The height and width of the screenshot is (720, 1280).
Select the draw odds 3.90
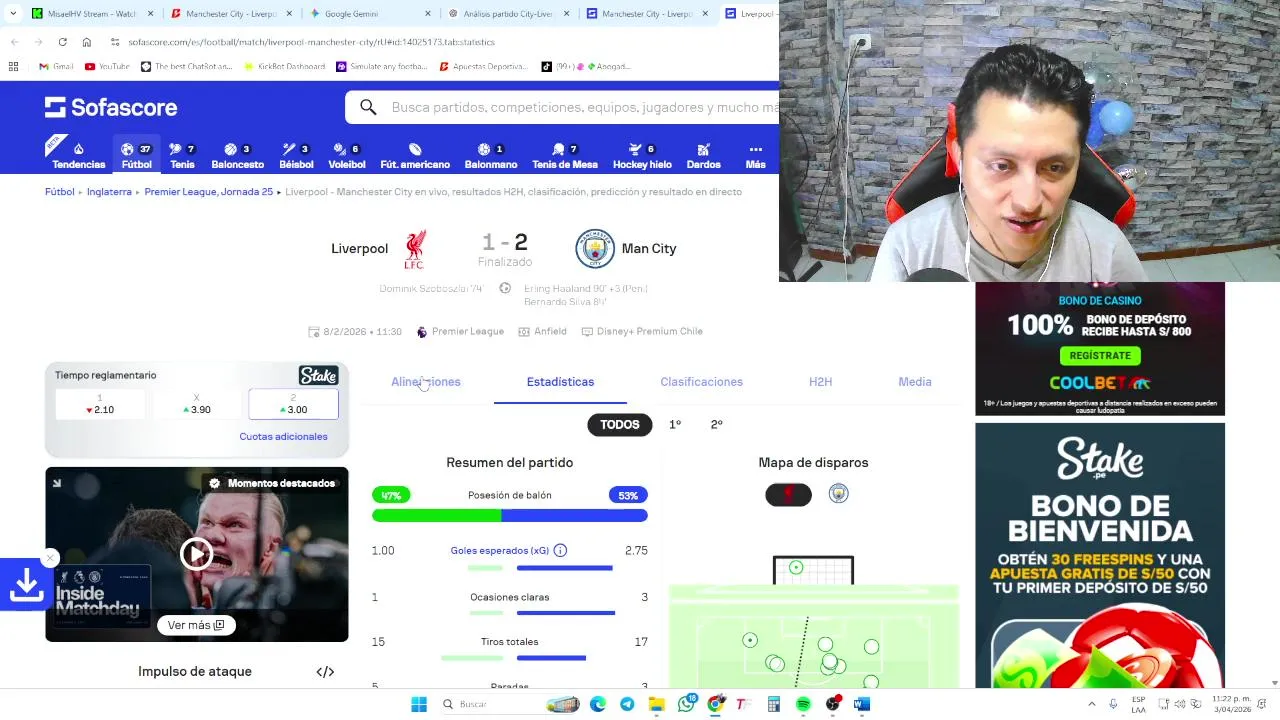coord(196,404)
